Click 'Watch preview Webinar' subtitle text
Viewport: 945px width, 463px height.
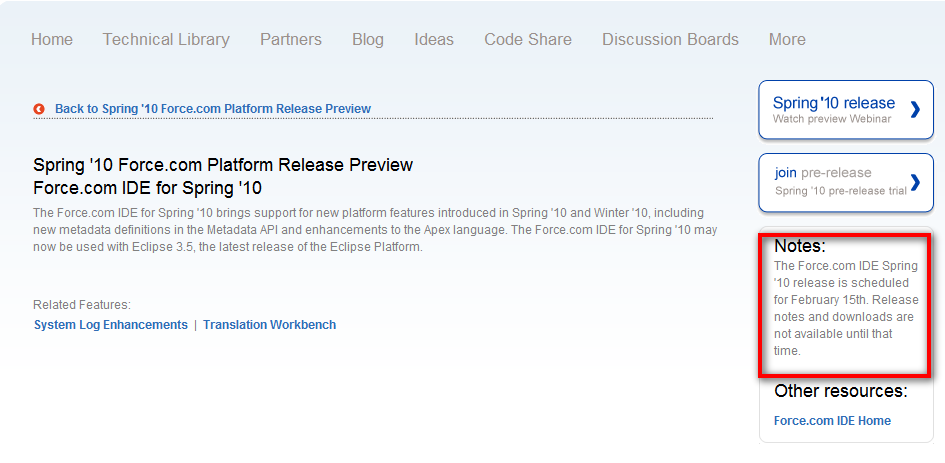(x=832, y=119)
